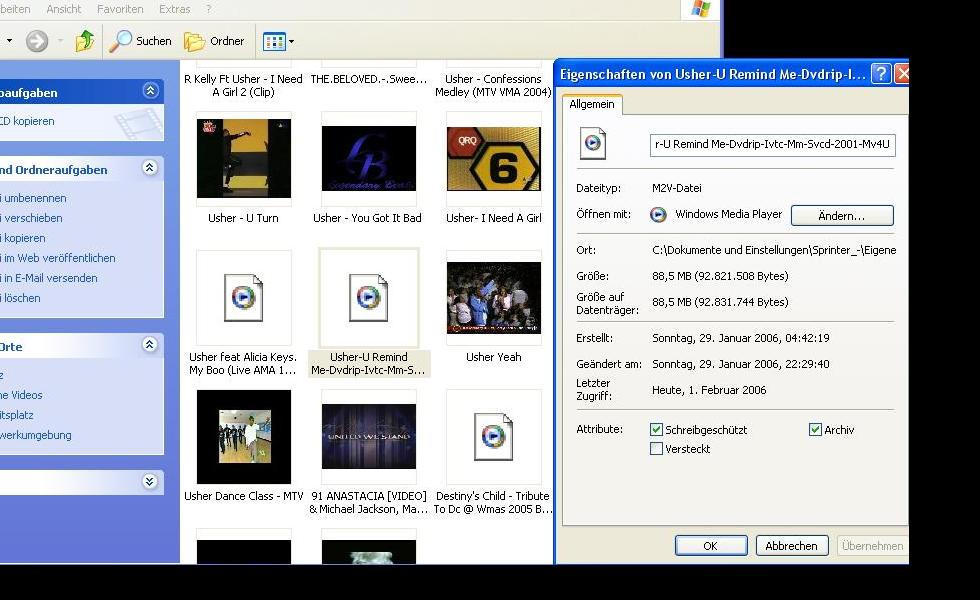
Task: Click M2V-Datei file type text
Action: click(x=677, y=188)
